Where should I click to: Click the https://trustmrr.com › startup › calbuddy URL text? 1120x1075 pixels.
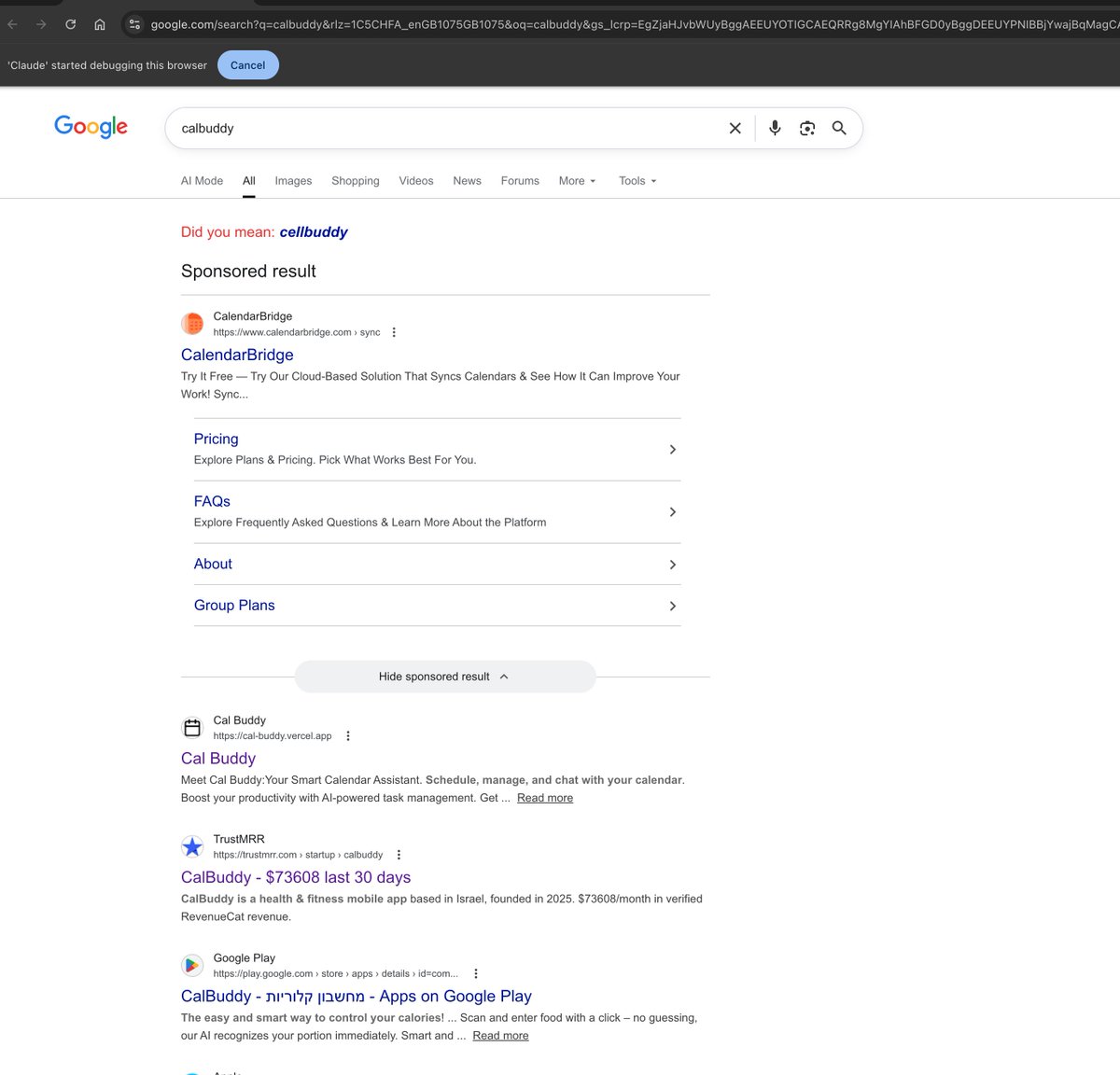pyautogui.click(x=298, y=855)
